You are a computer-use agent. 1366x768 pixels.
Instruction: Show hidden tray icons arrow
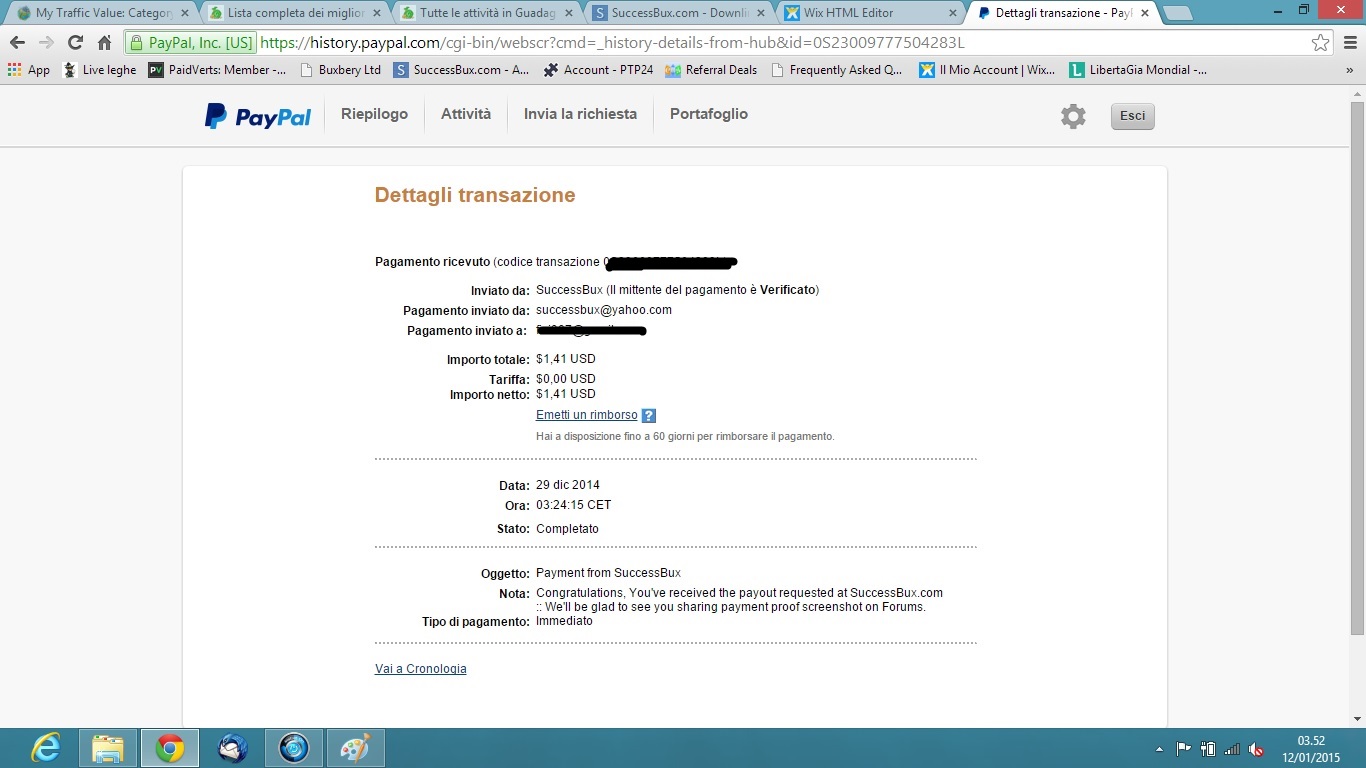[1160, 749]
